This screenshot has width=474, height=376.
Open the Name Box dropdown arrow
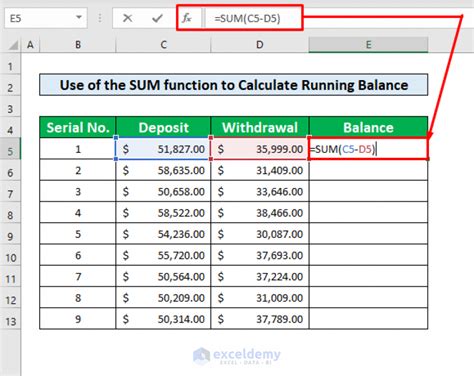[79, 17]
